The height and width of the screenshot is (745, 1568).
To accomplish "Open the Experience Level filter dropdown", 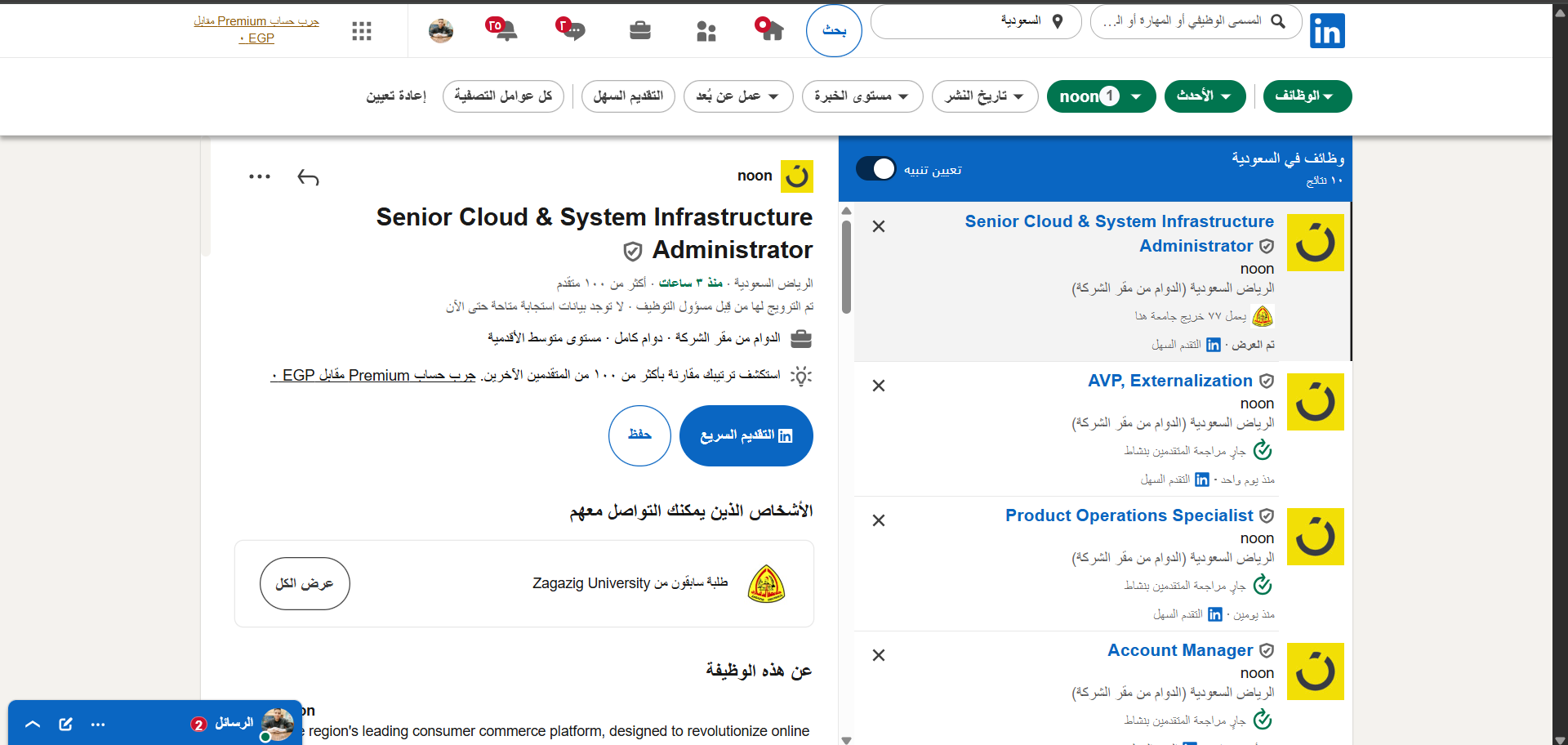I will point(862,96).
